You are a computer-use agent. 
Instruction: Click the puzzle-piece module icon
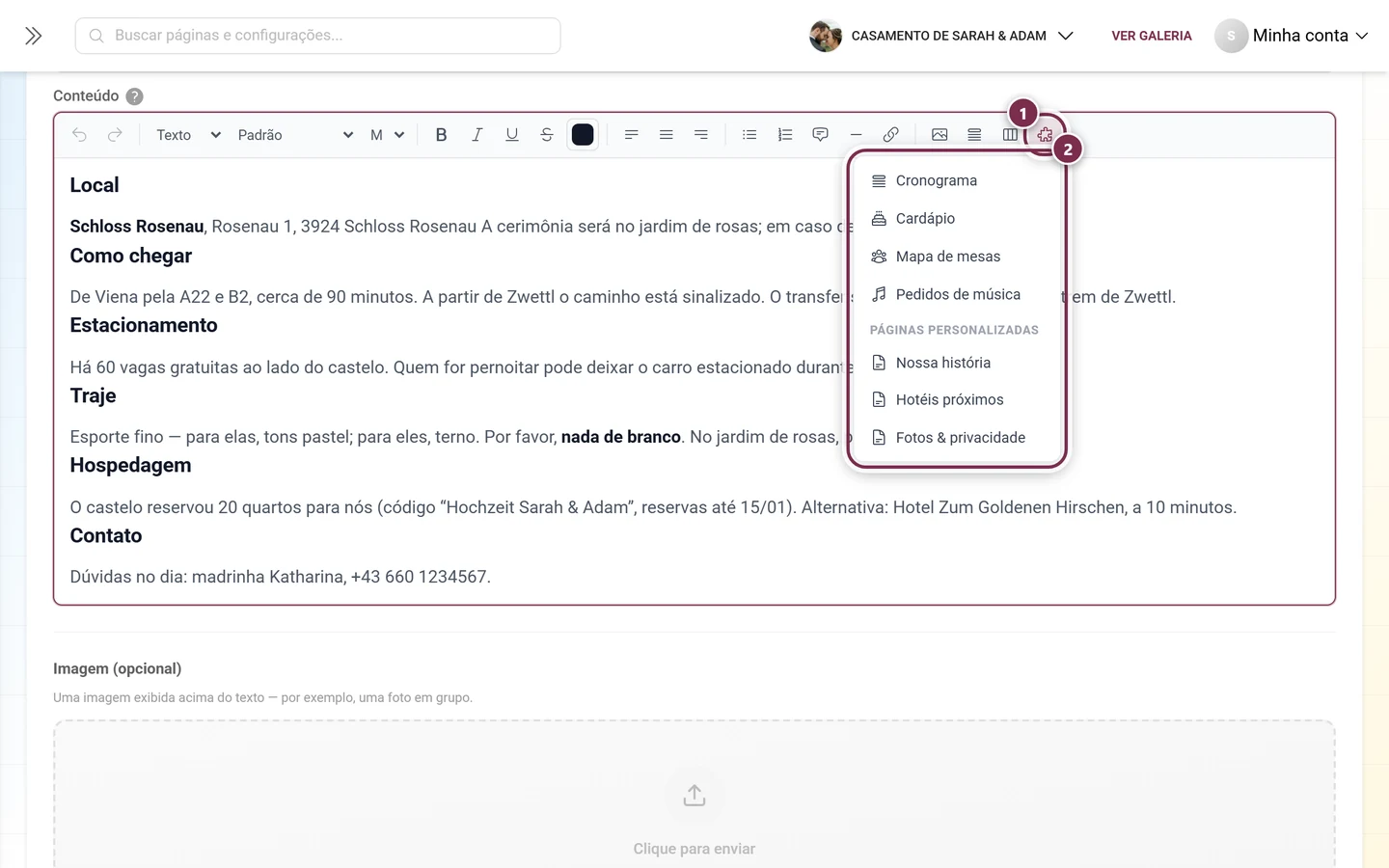1045,135
